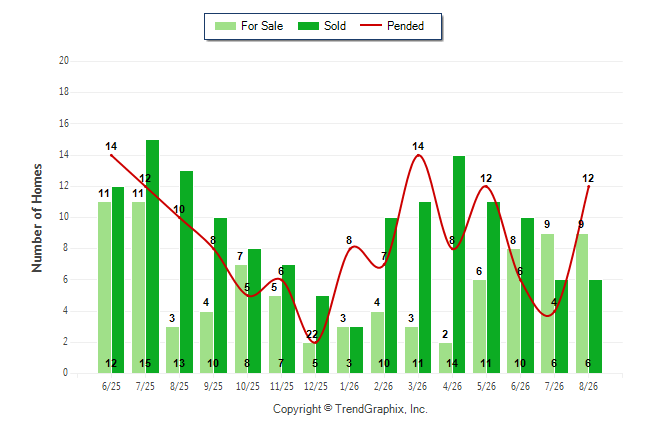Click the 5/26 x-axis label
The width and height of the screenshot is (646, 434).
point(486,386)
